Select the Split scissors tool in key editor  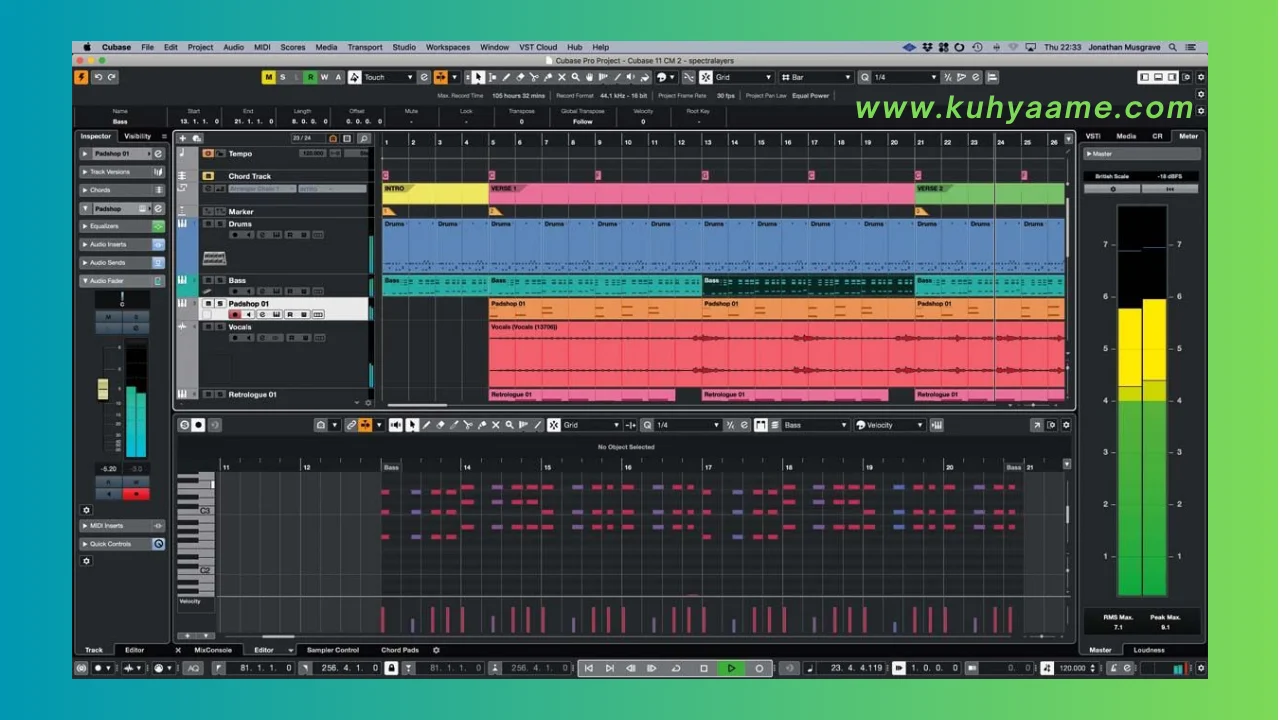(468, 425)
